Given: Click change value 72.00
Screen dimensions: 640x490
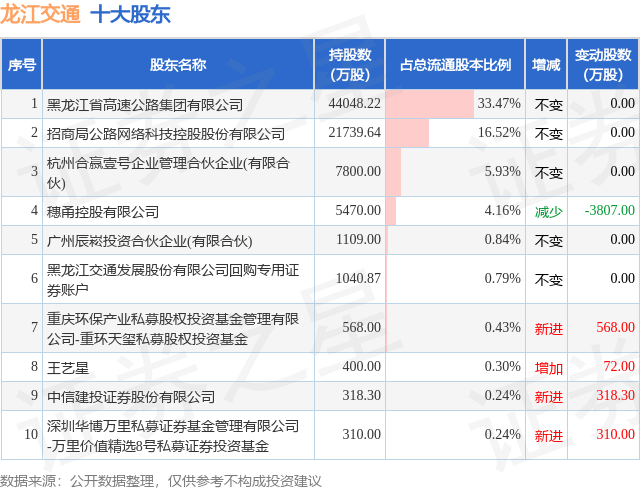Looking at the screenshot, I should click(x=619, y=366).
